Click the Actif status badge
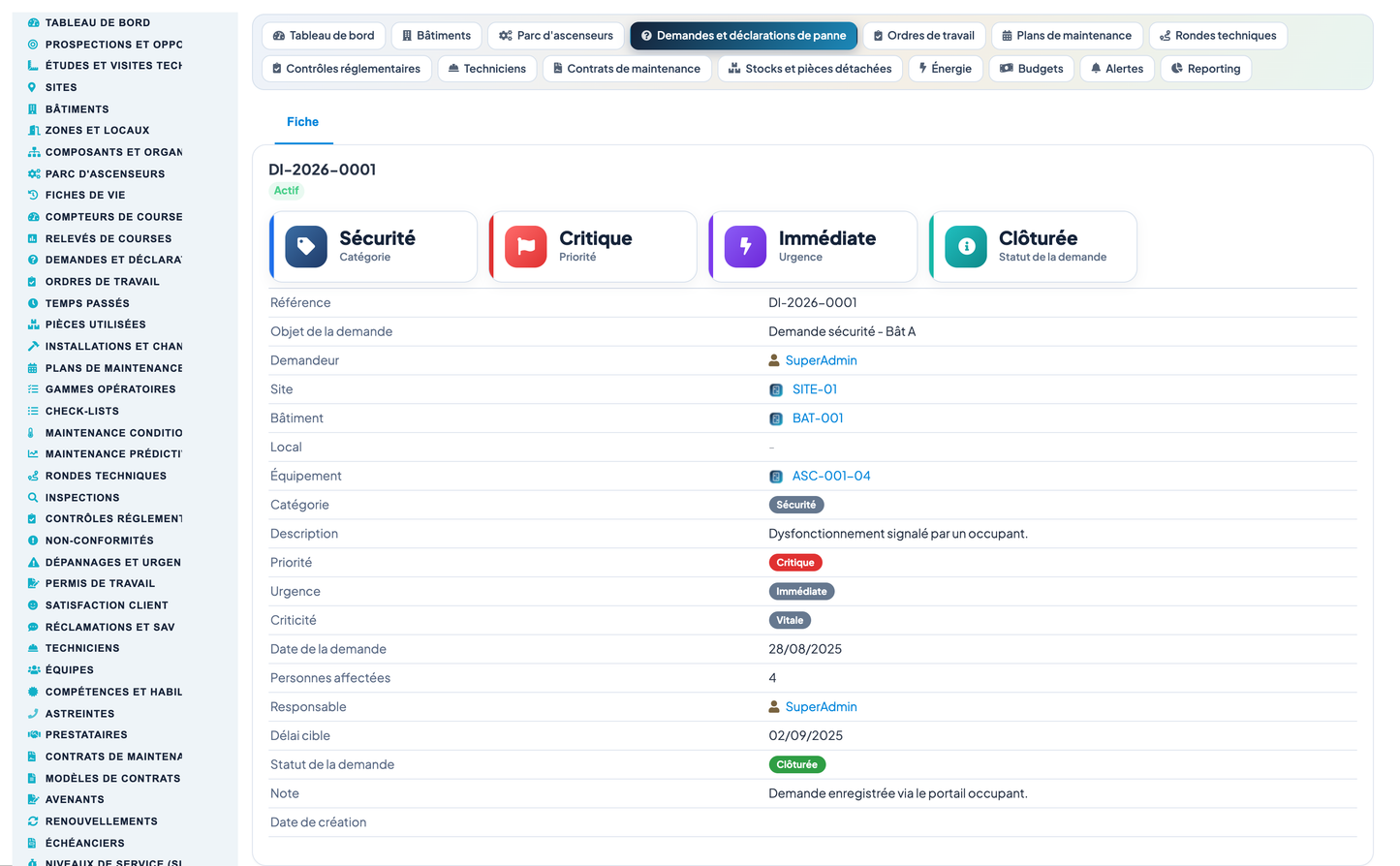 286,191
